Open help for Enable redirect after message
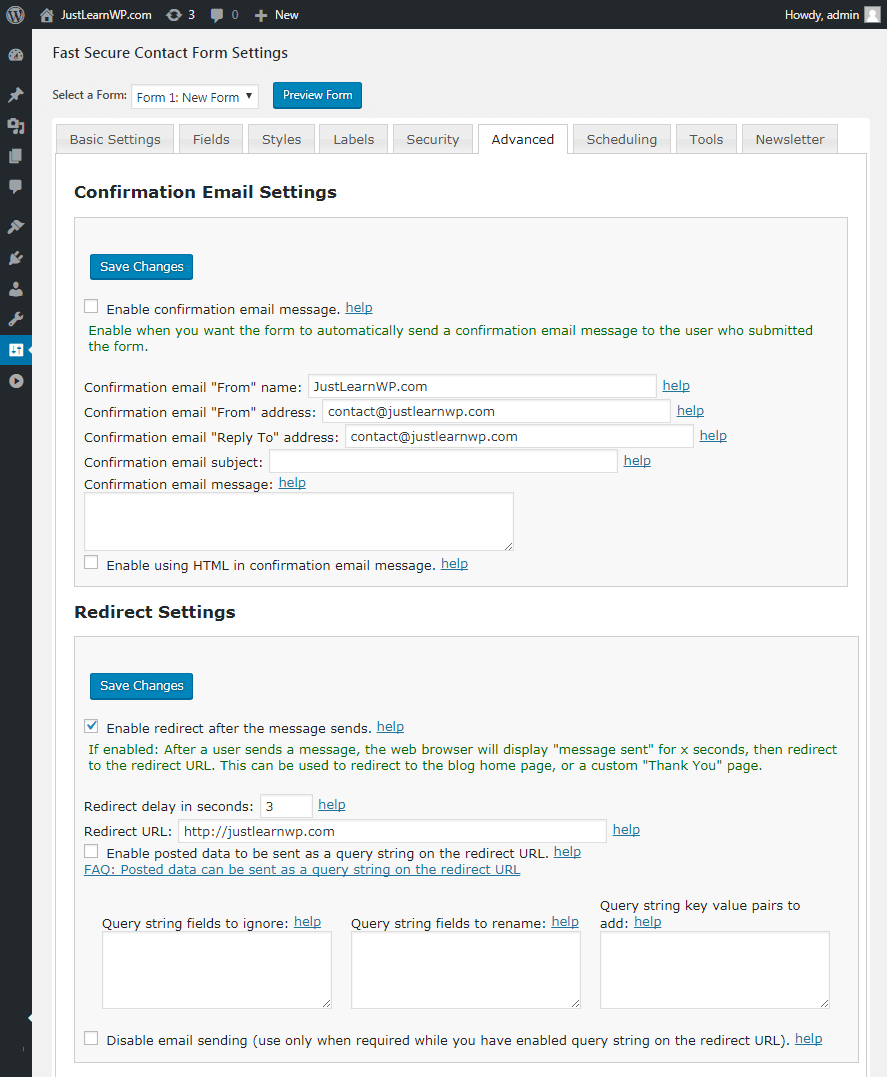Viewport: 887px width, 1077px height. (x=390, y=727)
